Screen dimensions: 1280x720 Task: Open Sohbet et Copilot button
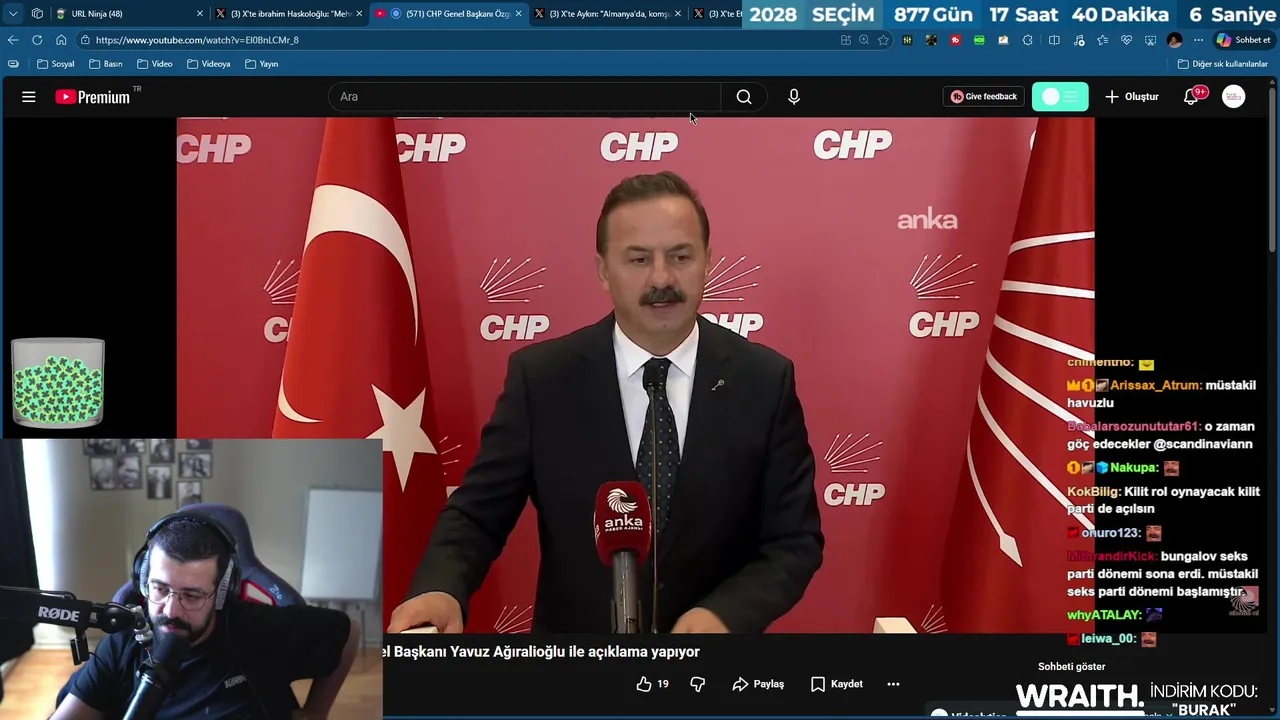(x=1242, y=40)
